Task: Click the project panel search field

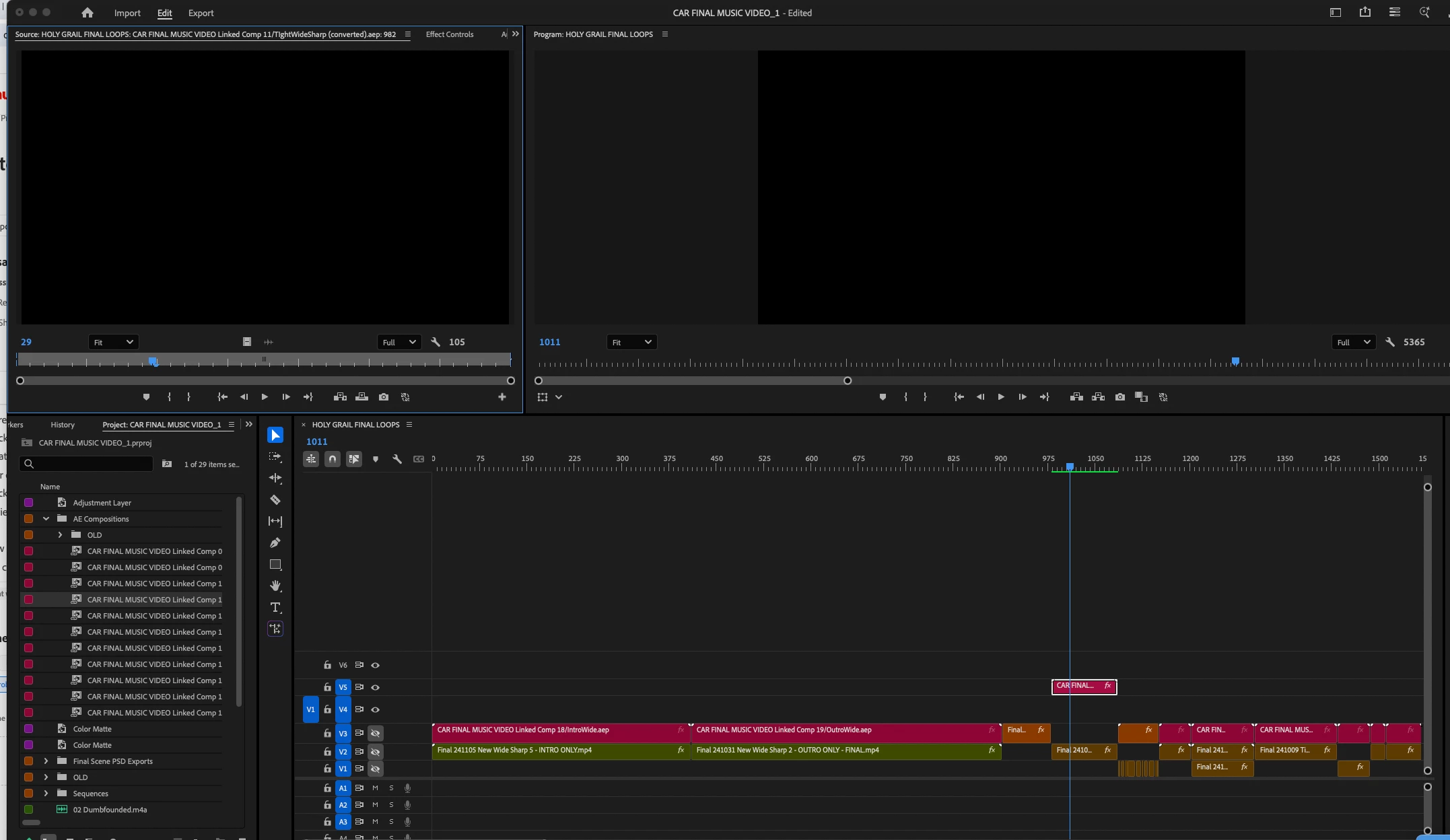Action: [91, 464]
